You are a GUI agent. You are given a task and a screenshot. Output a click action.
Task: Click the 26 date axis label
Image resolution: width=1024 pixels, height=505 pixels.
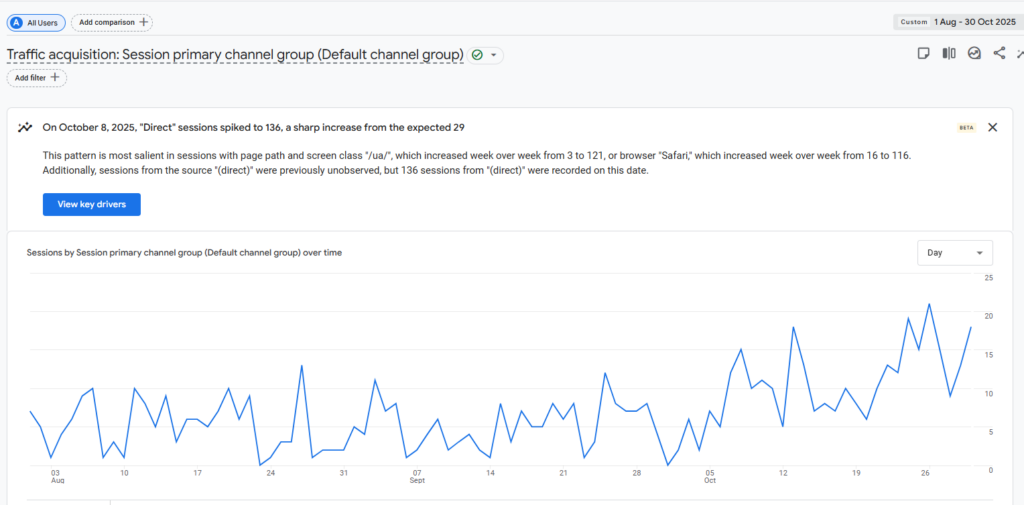[x=925, y=473]
